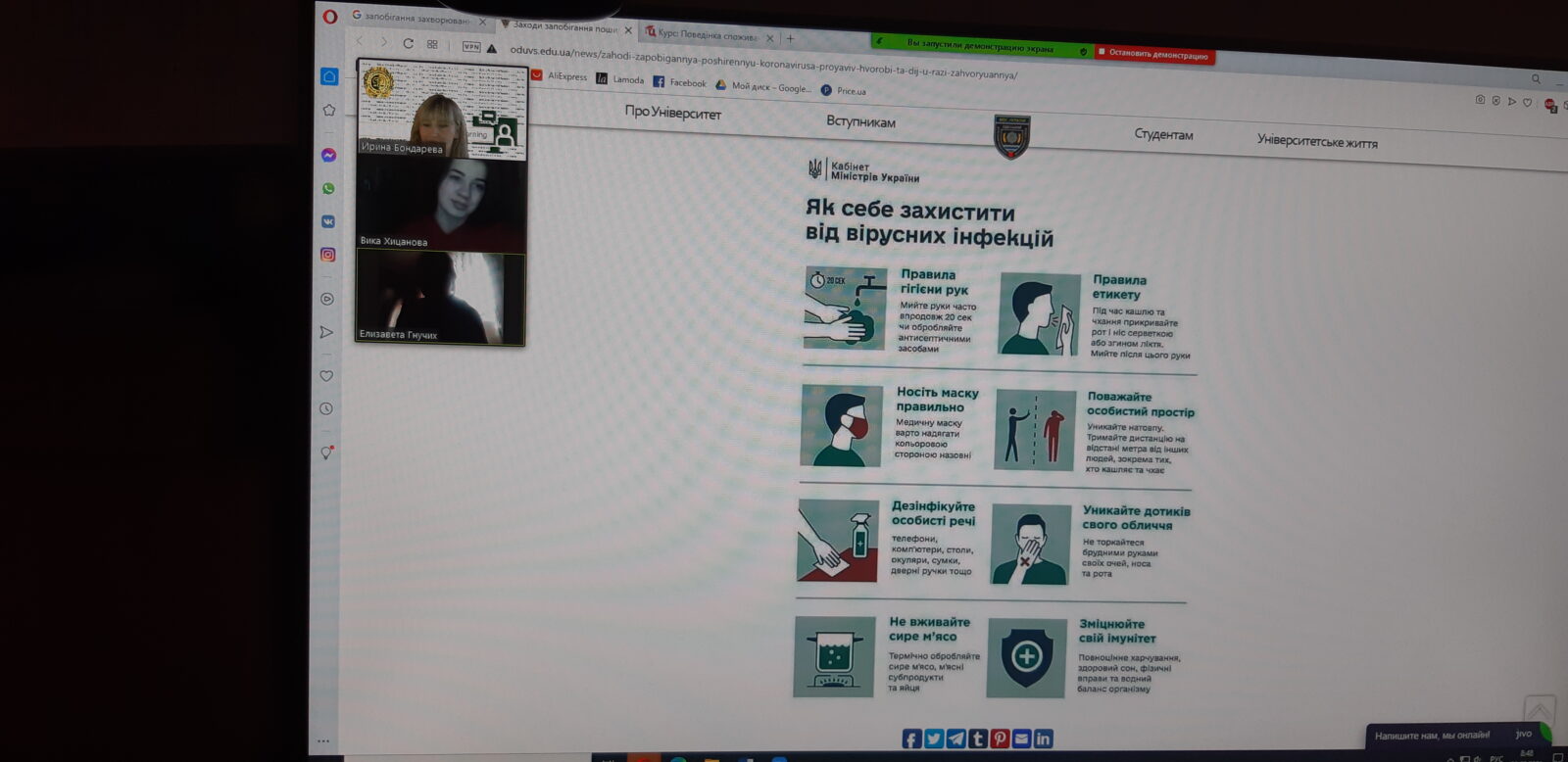This screenshot has width=1568, height=762.
Task: Open the Facebook bookmark
Action: coord(679,82)
